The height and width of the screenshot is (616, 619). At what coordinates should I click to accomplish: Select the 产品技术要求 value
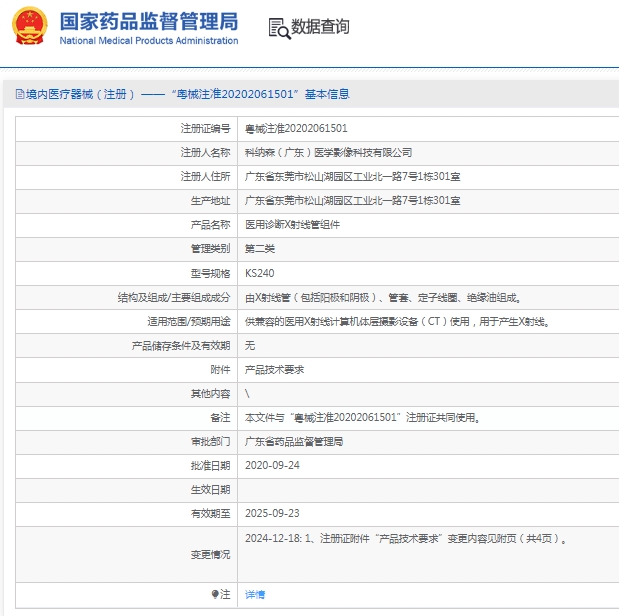pyautogui.click(x=274, y=370)
